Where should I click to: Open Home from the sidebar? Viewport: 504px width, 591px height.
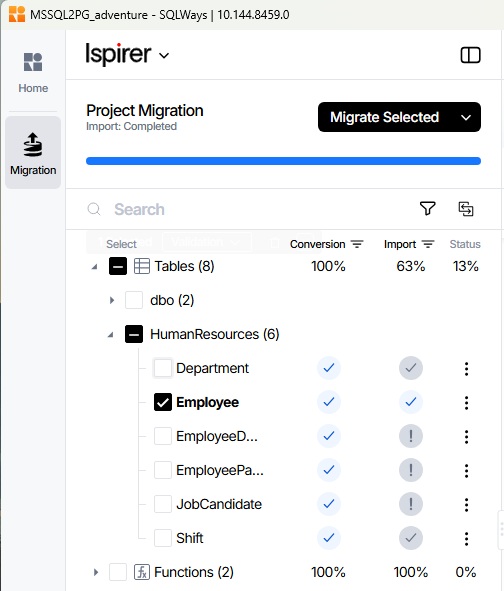pos(33,73)
